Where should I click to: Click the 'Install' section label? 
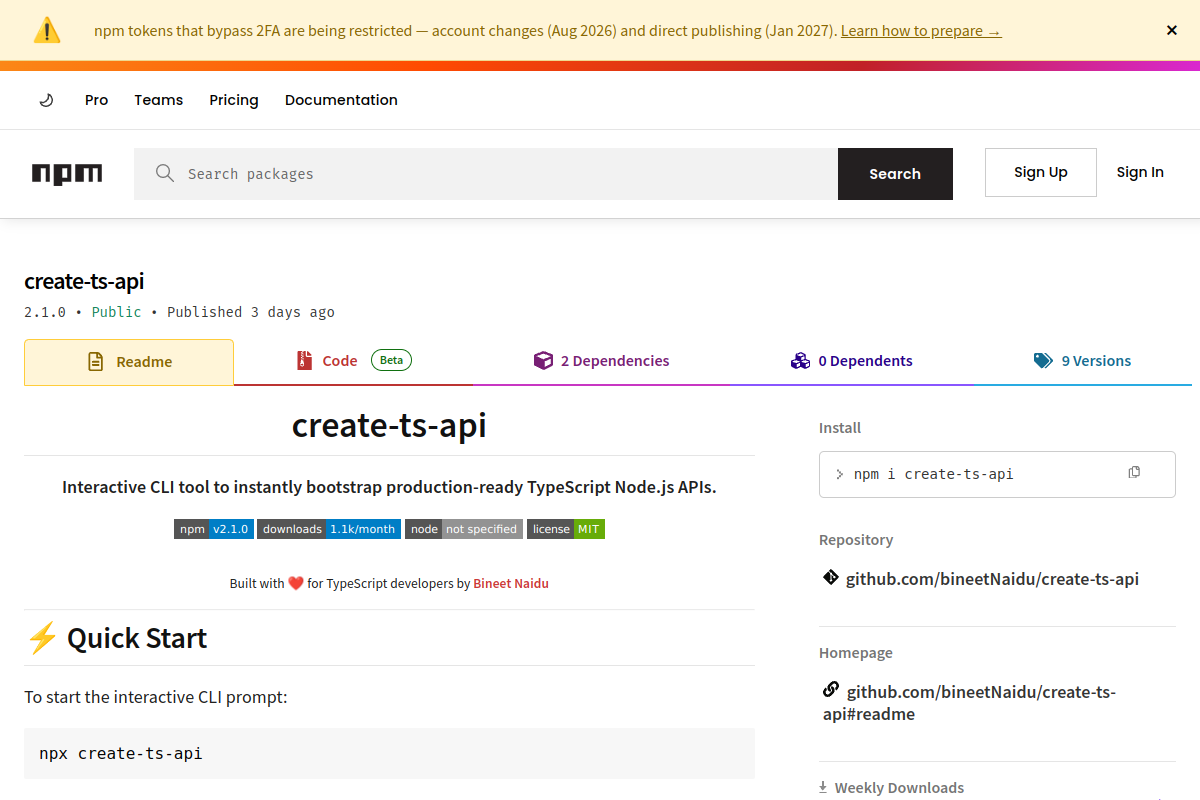pyautogui.click(x=840, y=428)
